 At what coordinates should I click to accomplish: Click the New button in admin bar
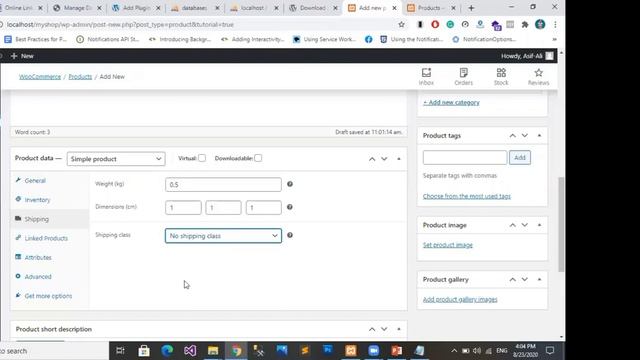click(23, 56)
